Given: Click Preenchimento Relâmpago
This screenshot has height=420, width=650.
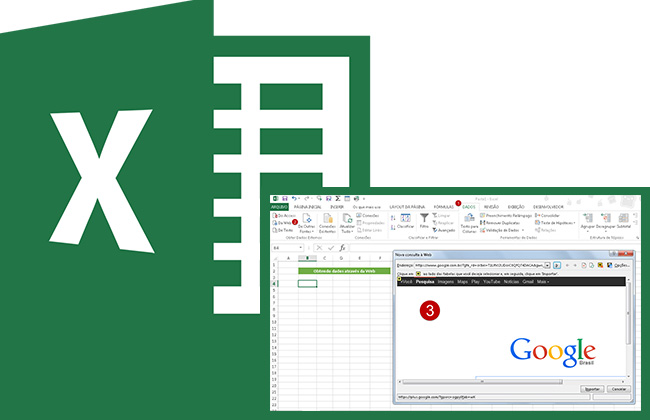Looking at the screenshot, I should pyautogui.click(x=506, y=216).
